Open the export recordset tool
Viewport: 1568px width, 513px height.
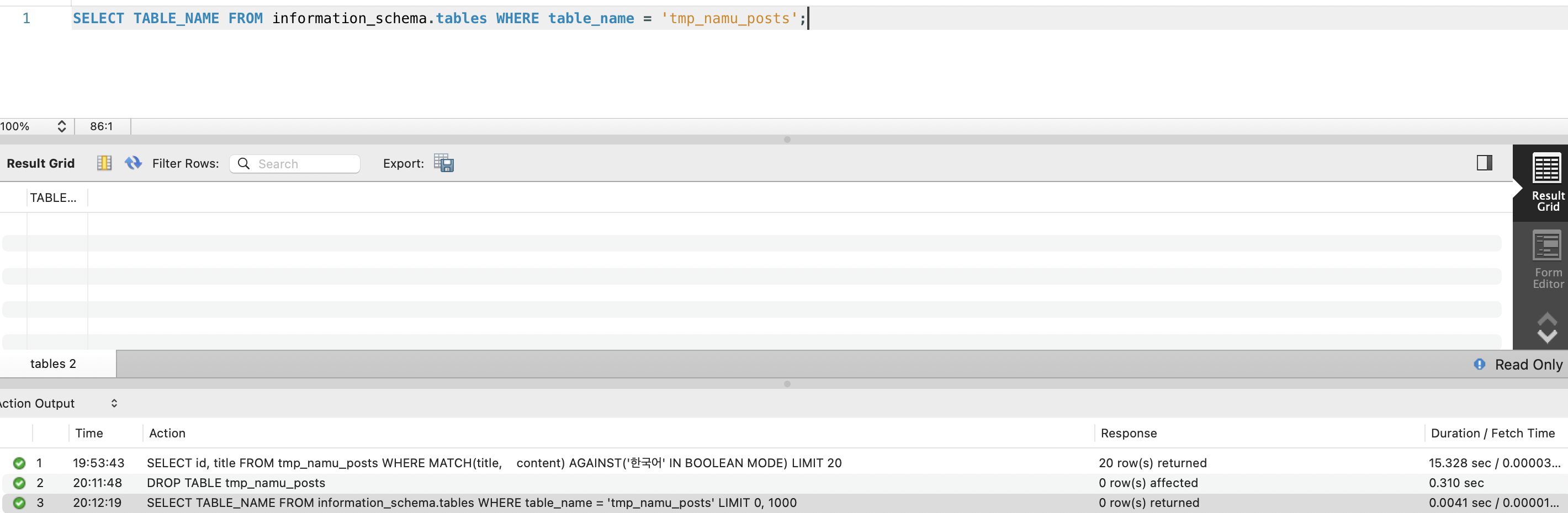click(x=444, y=163)
